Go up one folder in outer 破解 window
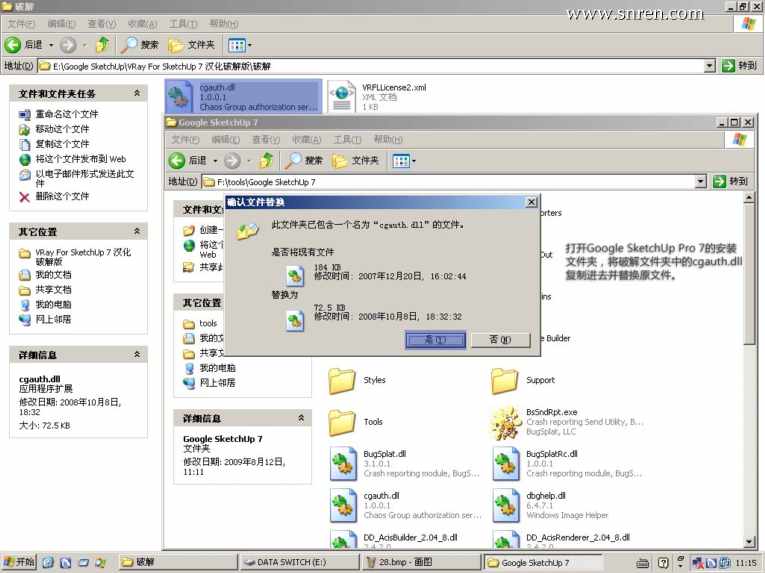 coord(102,45)
